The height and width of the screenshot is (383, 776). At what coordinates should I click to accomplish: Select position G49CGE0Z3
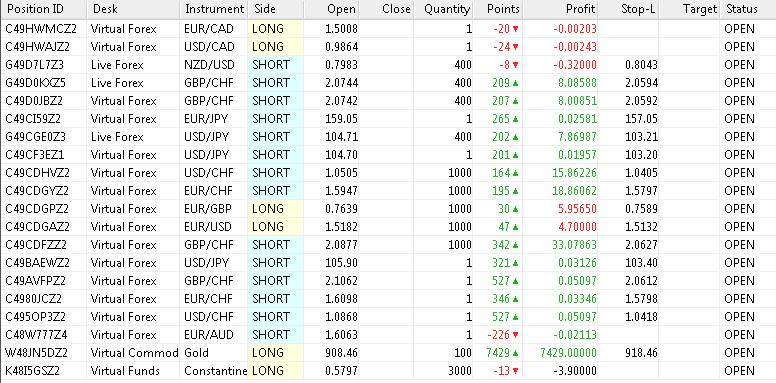(35, 137)
